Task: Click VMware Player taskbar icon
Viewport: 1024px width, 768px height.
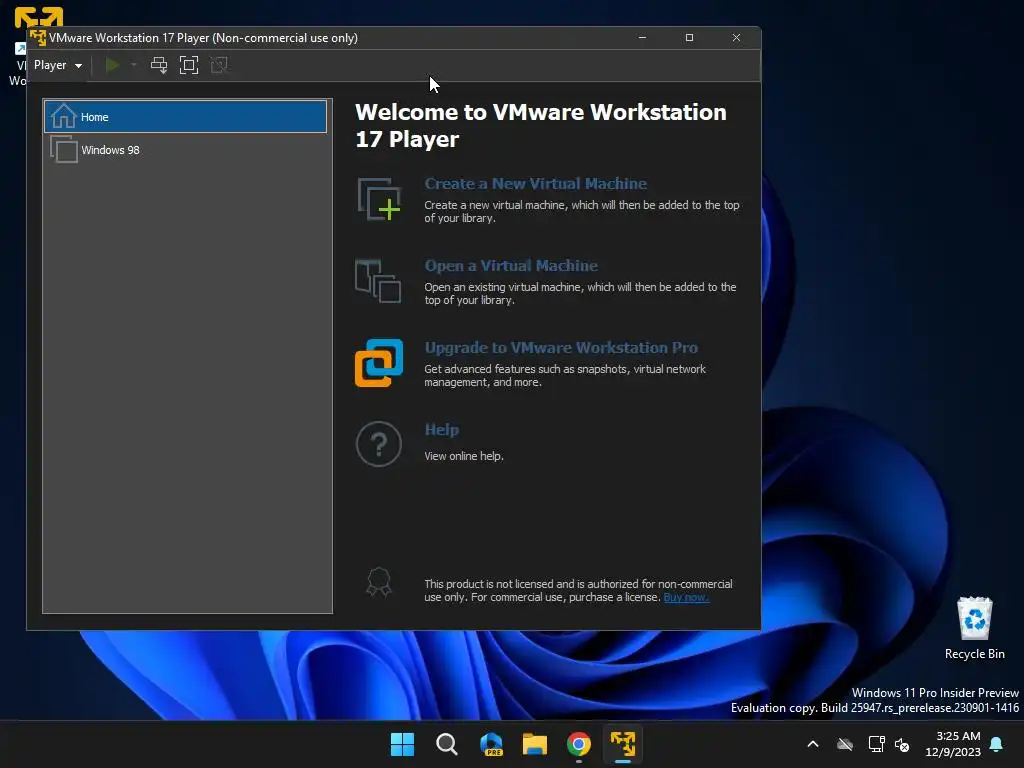Action: [x=623, y=744]
